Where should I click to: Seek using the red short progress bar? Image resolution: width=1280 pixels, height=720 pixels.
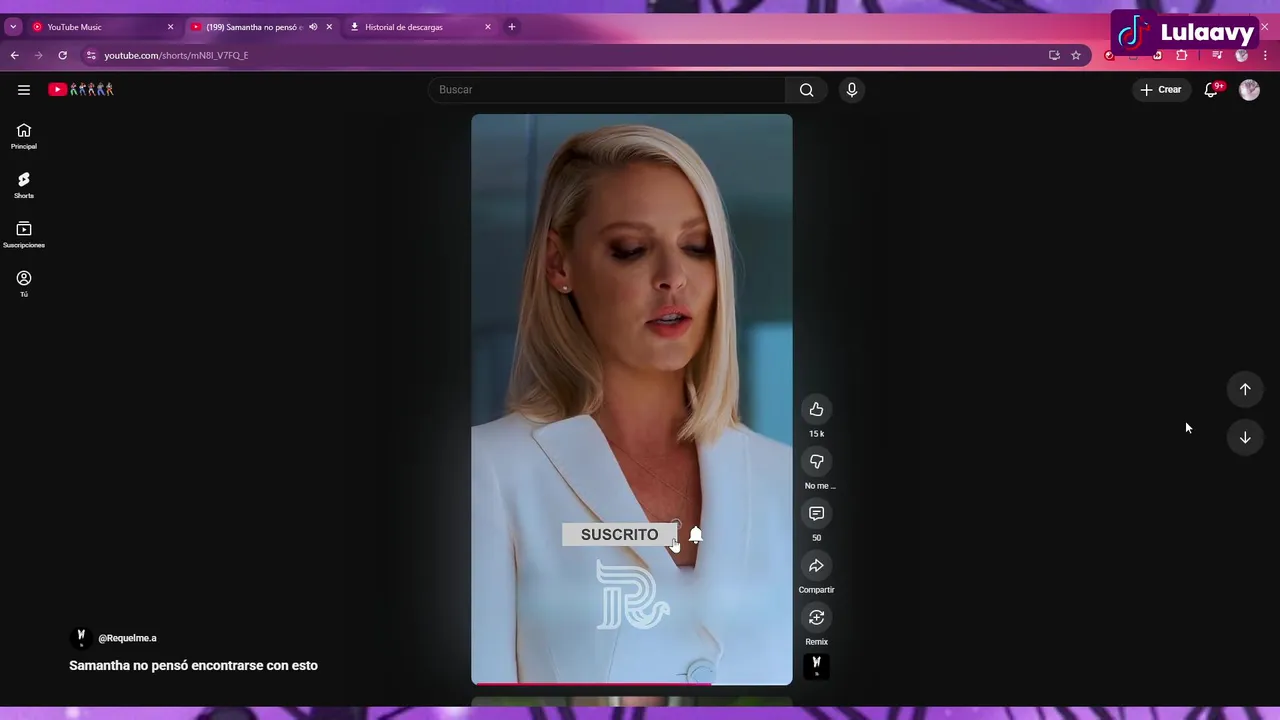(x=632, y=684)
